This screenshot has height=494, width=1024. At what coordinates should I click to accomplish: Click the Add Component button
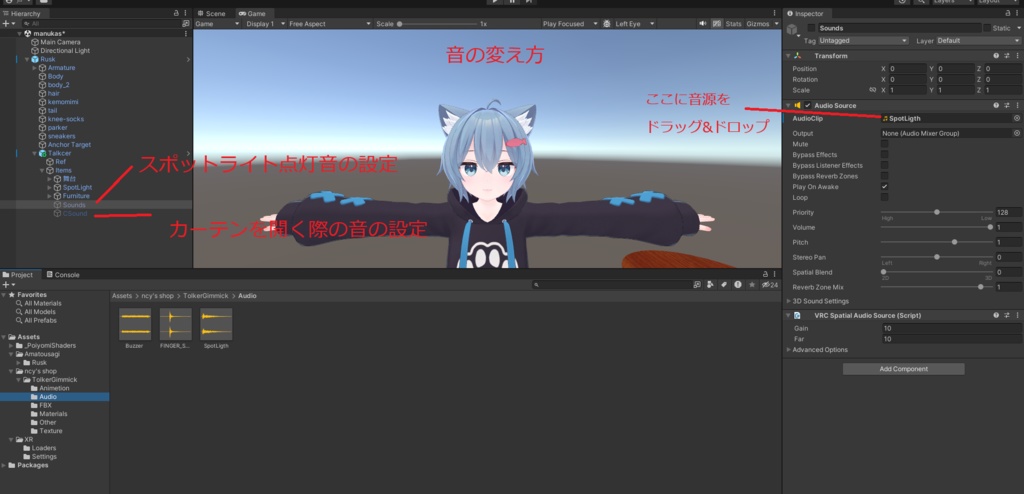pyautogui.click(x=903, y=369)
